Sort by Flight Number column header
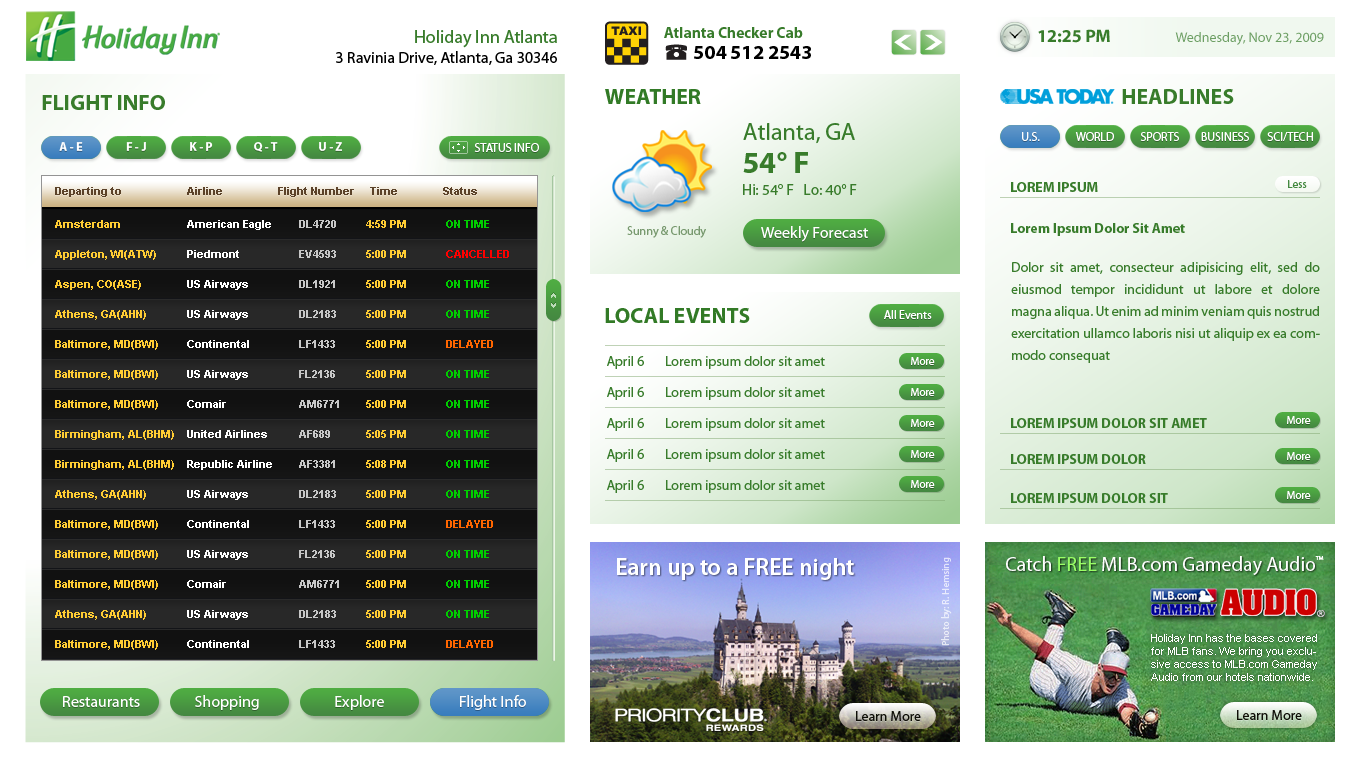 click(316, 191)
